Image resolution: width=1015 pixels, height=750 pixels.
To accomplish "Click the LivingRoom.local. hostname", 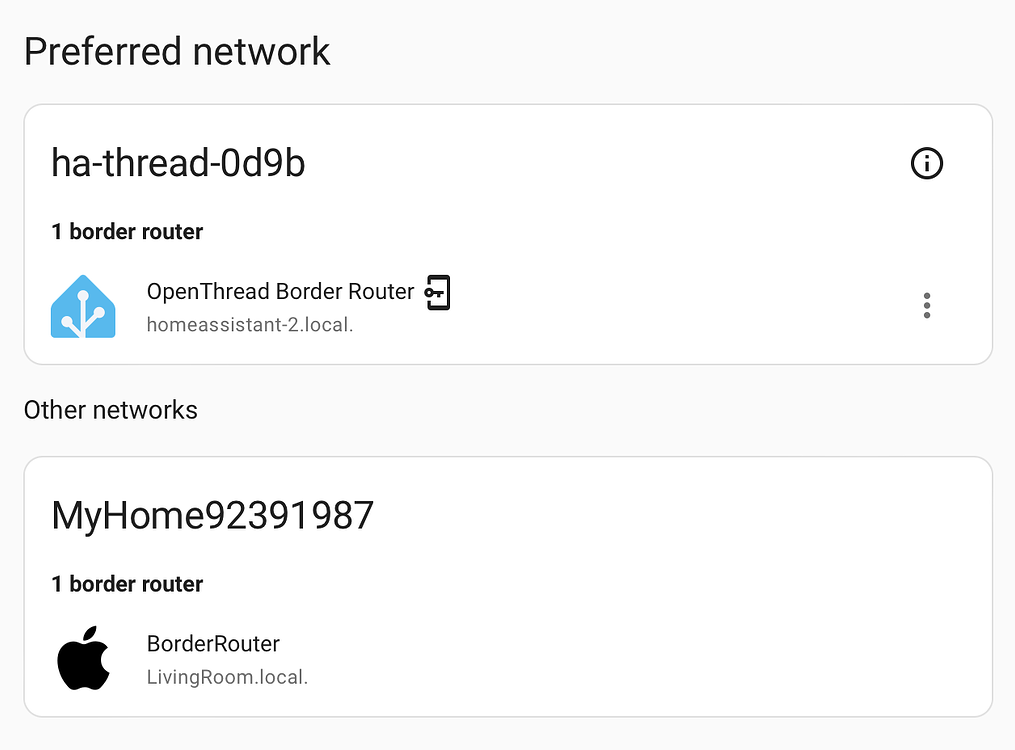I will 227,677.
